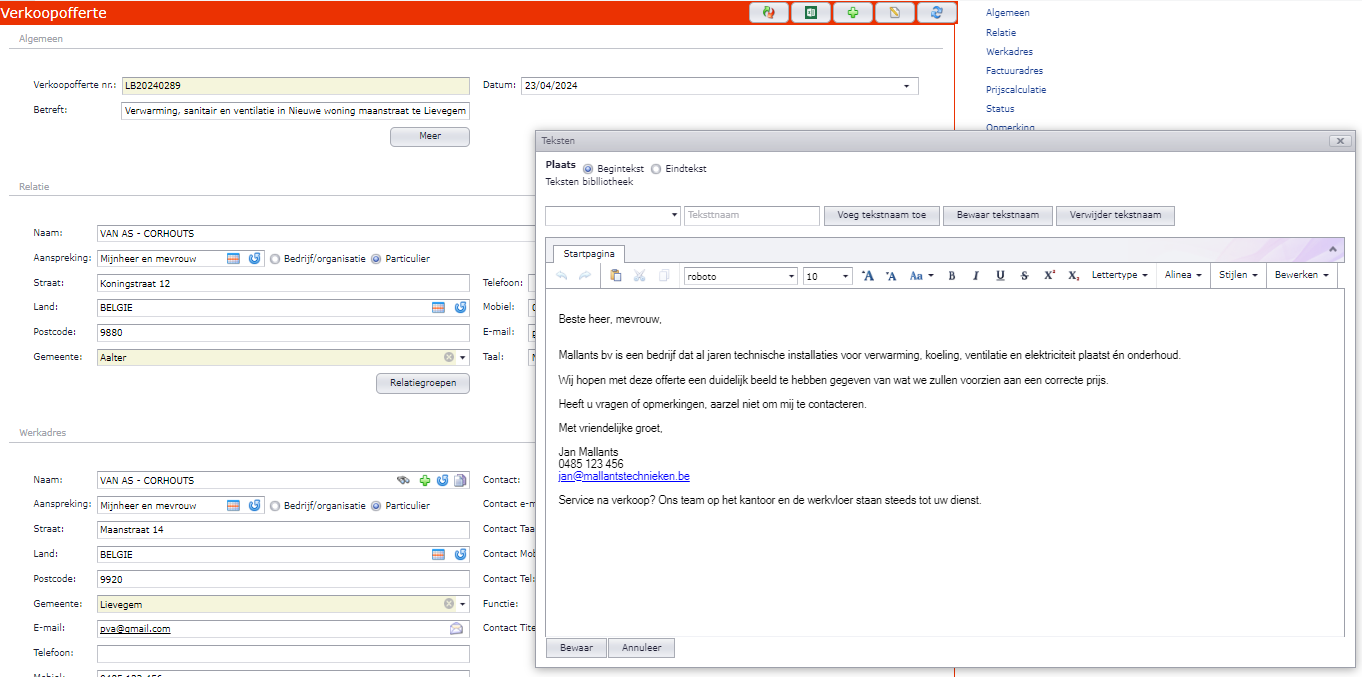This screenshot has height=677, width=1362.
Task: Click the copy icon in the editor toolbar
Action: (x=664, y=276)
